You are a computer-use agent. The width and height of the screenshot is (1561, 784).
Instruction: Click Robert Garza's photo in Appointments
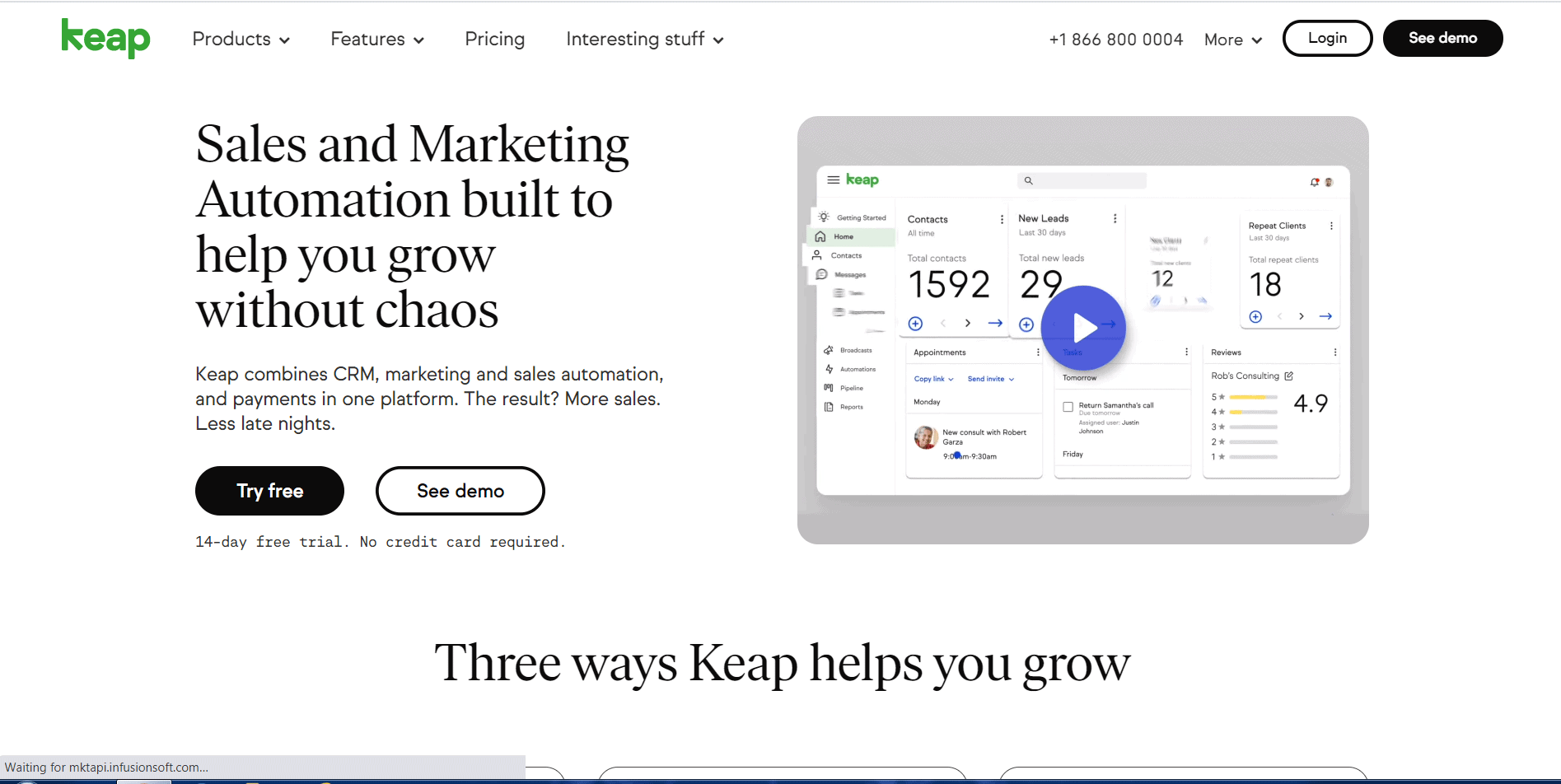coord(926,437)
